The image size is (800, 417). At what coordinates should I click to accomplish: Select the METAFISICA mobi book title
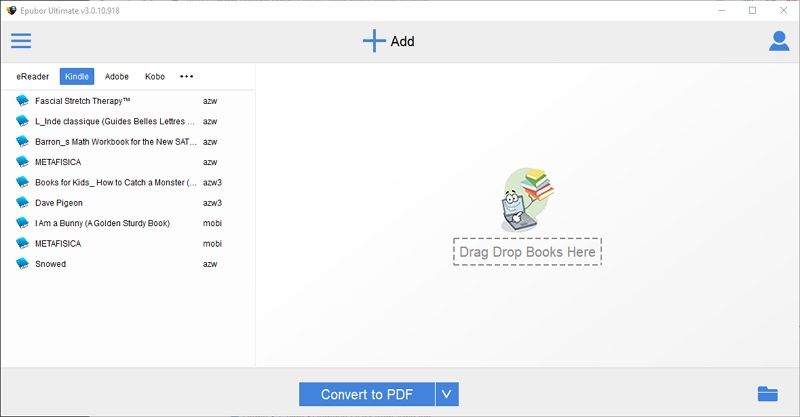point(58,244)
